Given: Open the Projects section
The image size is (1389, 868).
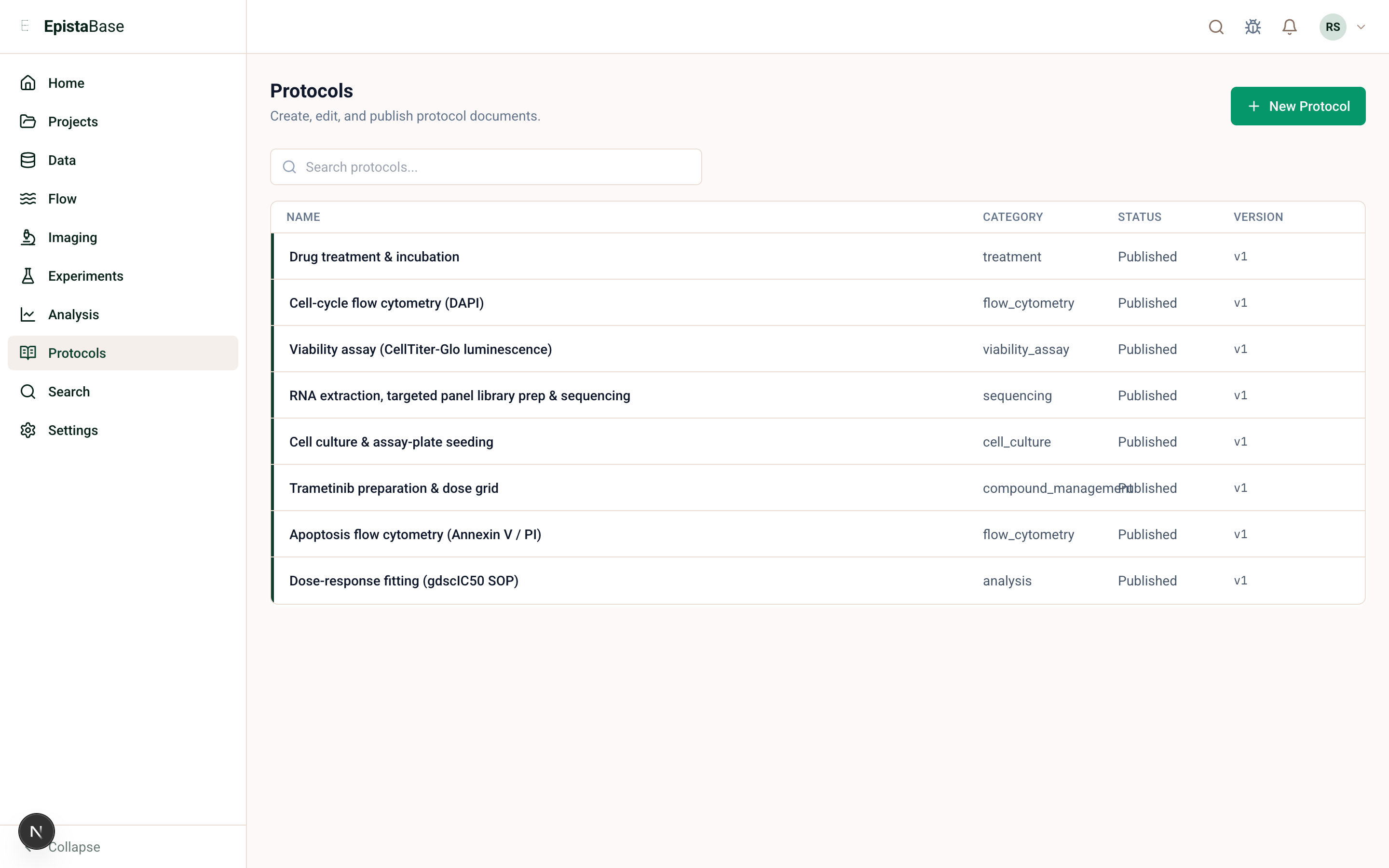Looking at the screenshot, I should (123, 122).
